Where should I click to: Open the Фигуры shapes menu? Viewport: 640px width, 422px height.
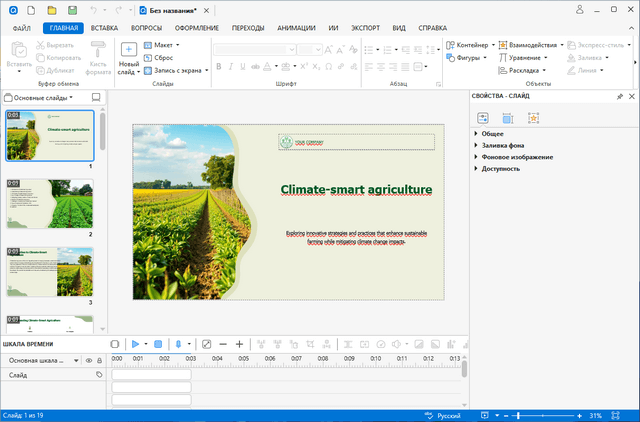tap(467, 57)
